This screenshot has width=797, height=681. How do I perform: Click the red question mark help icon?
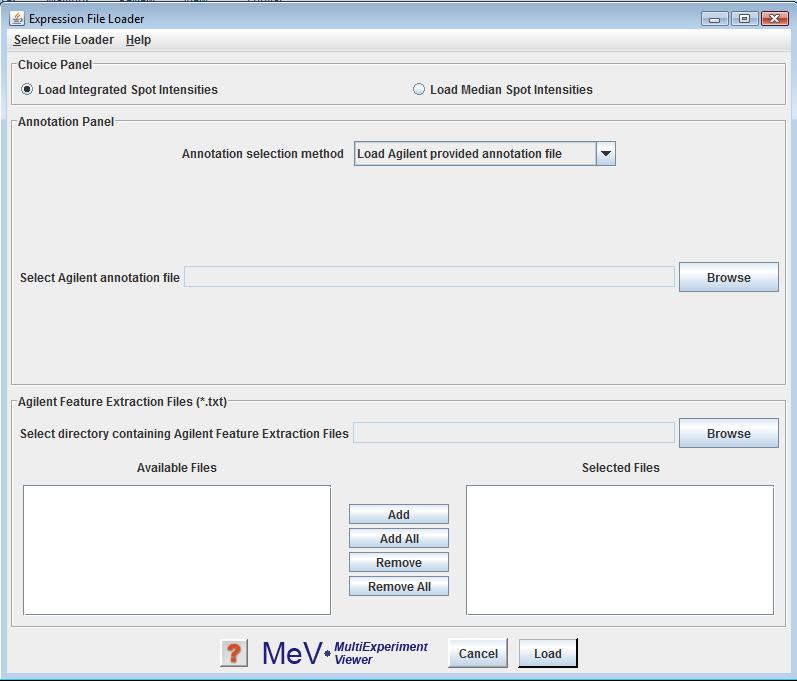pyautogui.click(x=234, y=653)
